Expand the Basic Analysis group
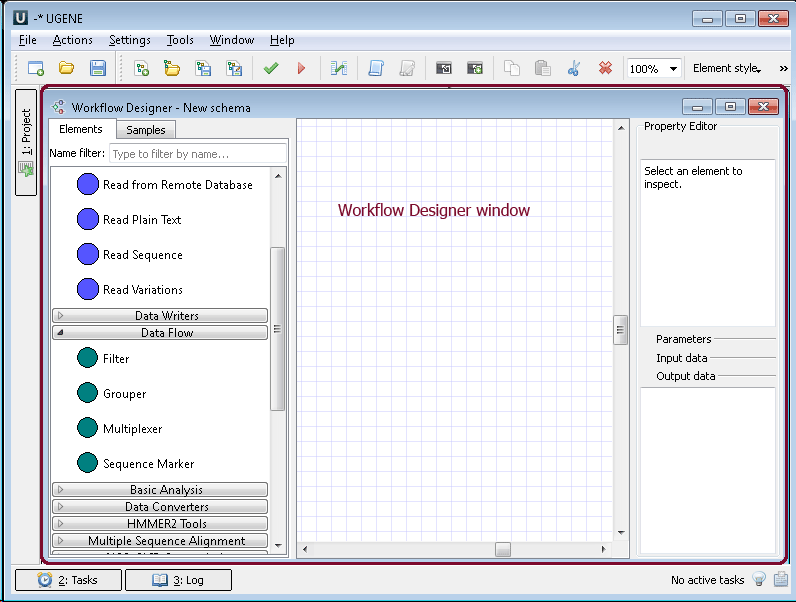 click(x=160, y=489)
